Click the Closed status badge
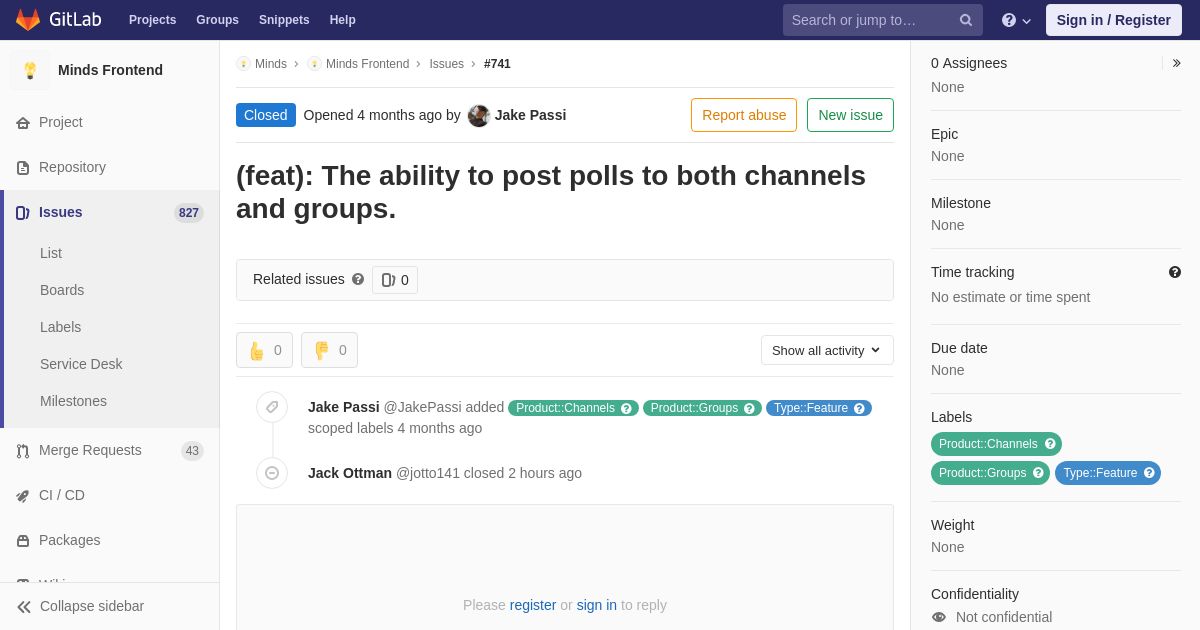 click(x=266, y=115)
